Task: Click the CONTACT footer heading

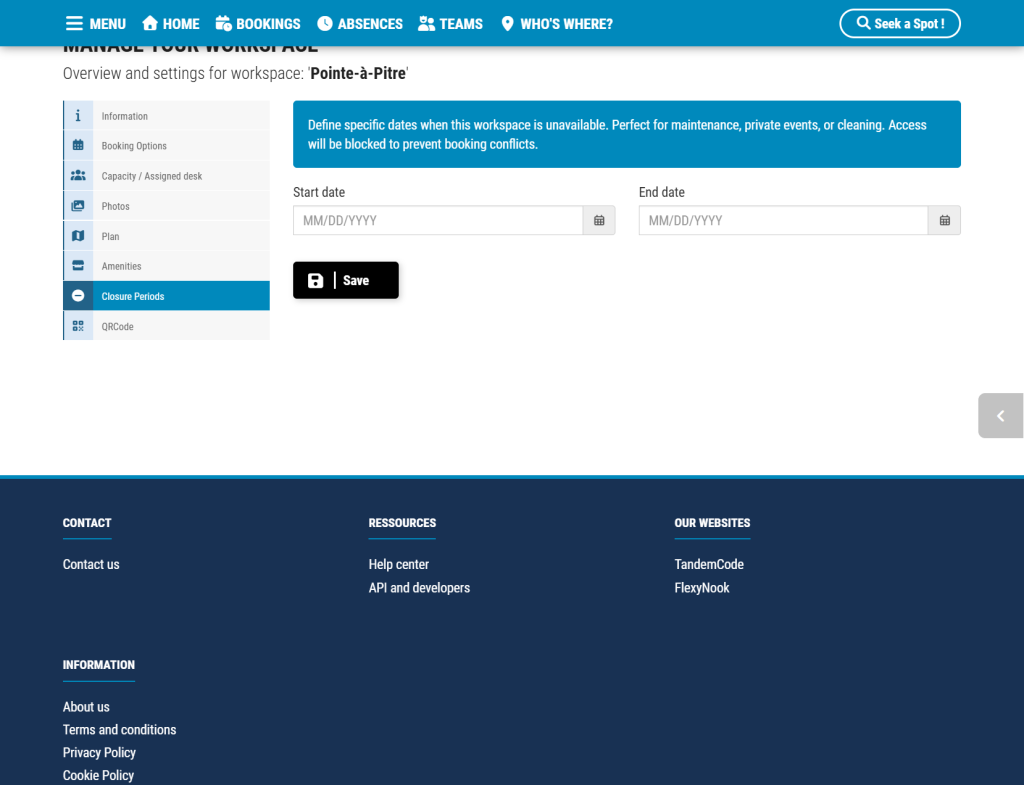Action: 87,523
